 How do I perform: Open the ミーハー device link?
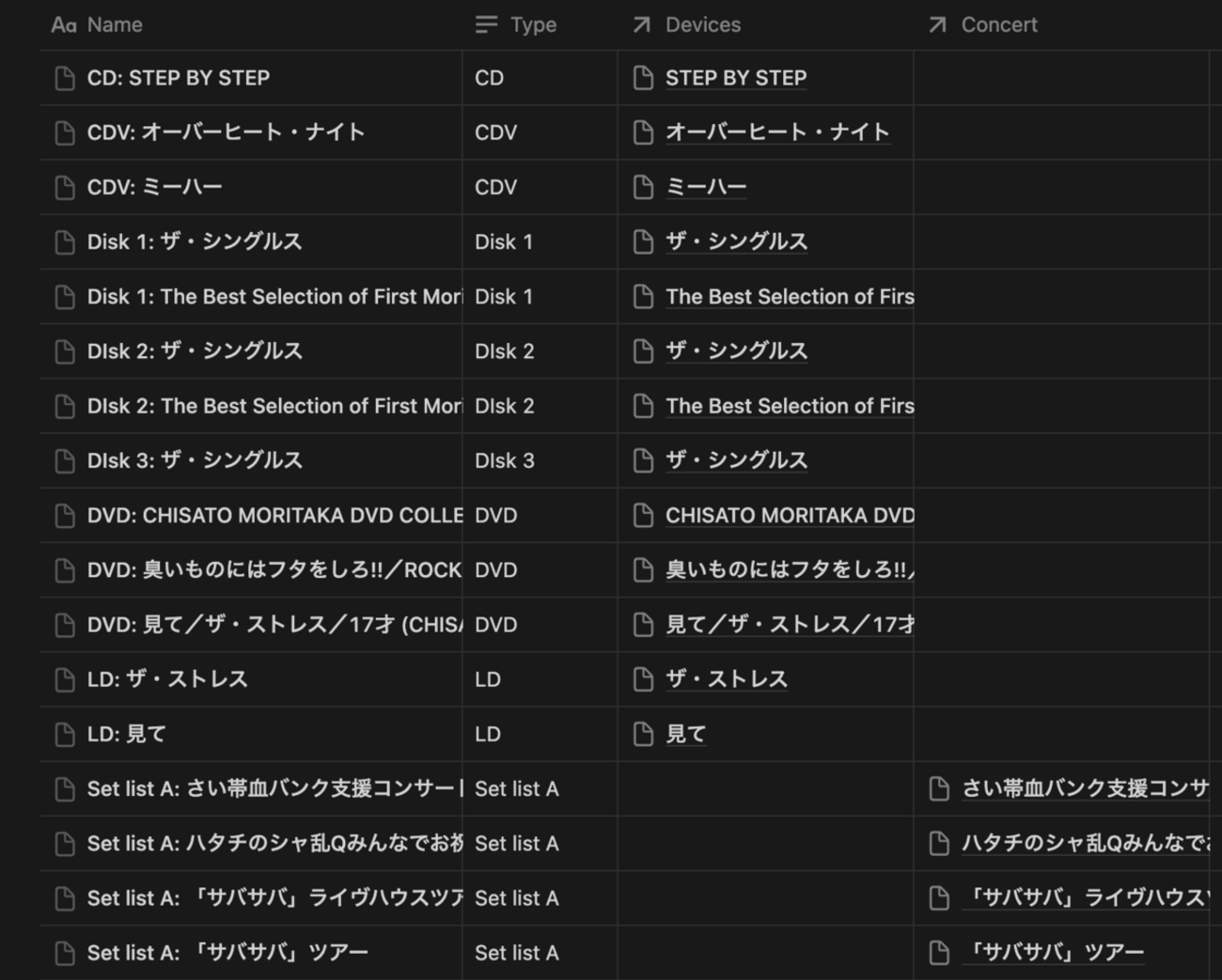click(706, 187)
